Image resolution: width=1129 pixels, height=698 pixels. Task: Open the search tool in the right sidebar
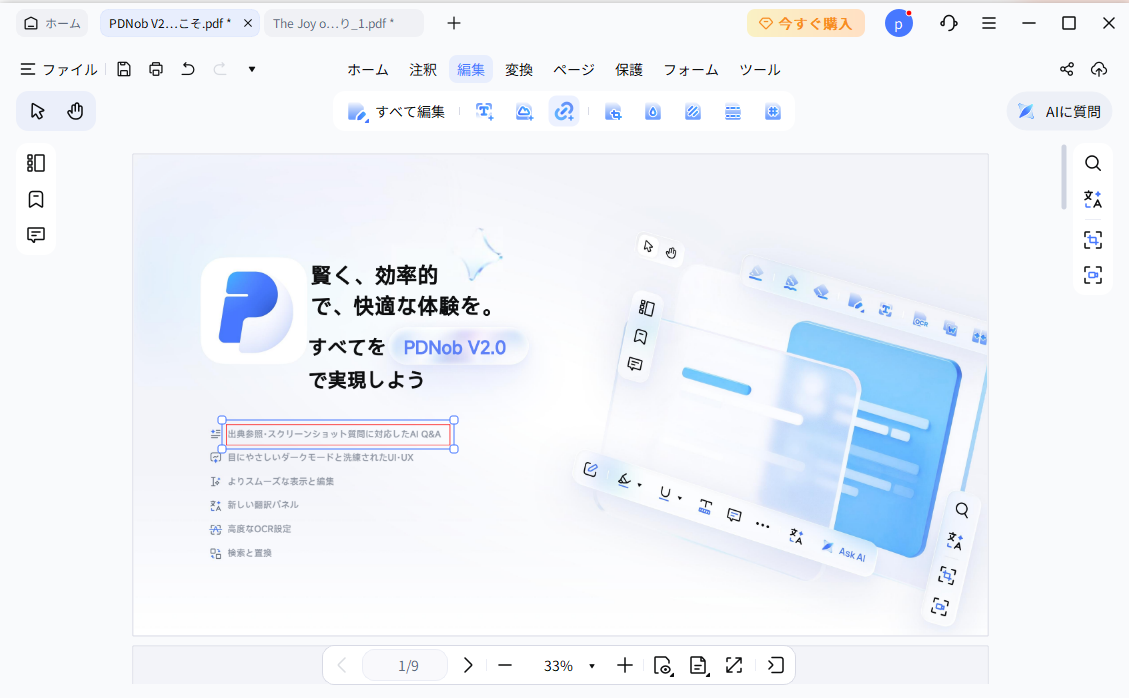pos(1092,163)
